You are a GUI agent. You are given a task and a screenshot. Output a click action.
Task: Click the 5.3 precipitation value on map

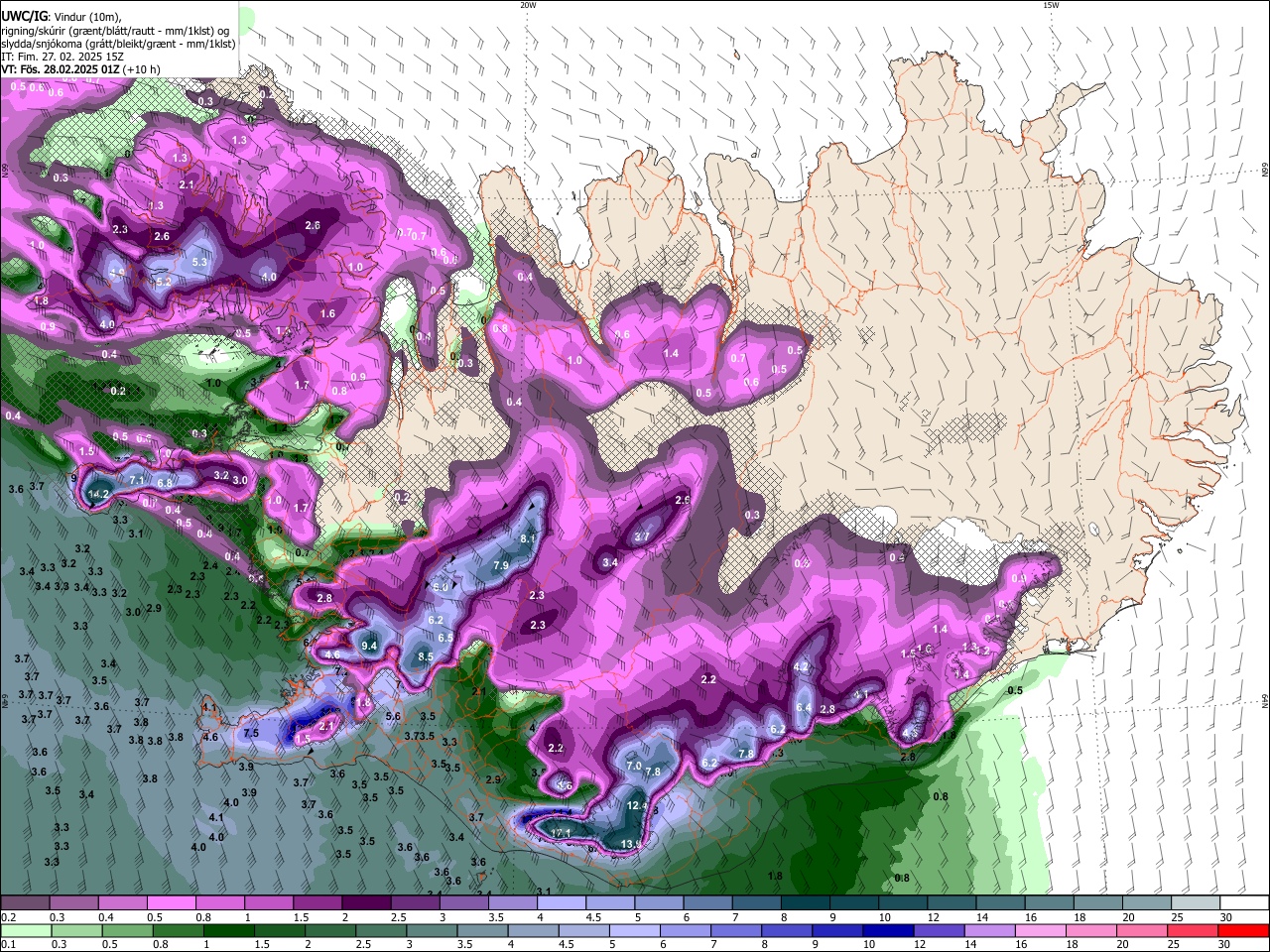click(x=199, y=262)
